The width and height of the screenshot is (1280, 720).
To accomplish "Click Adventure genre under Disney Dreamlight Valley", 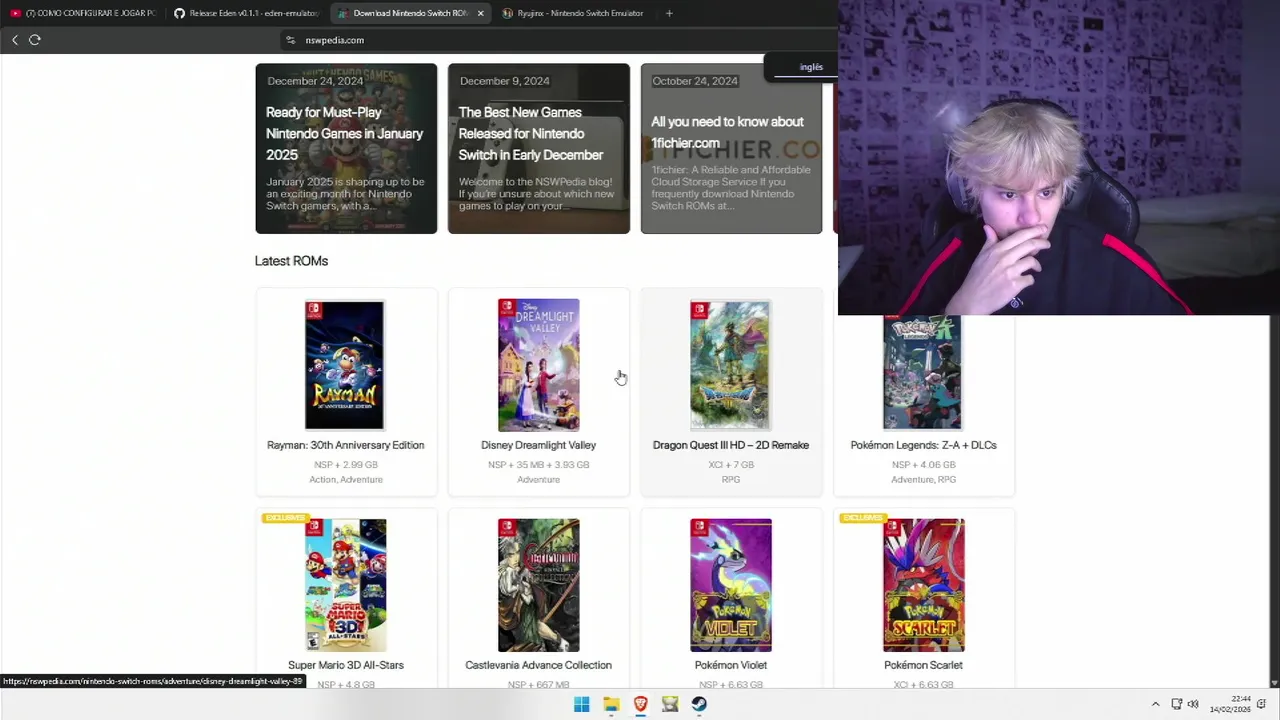I will point(538,480).
